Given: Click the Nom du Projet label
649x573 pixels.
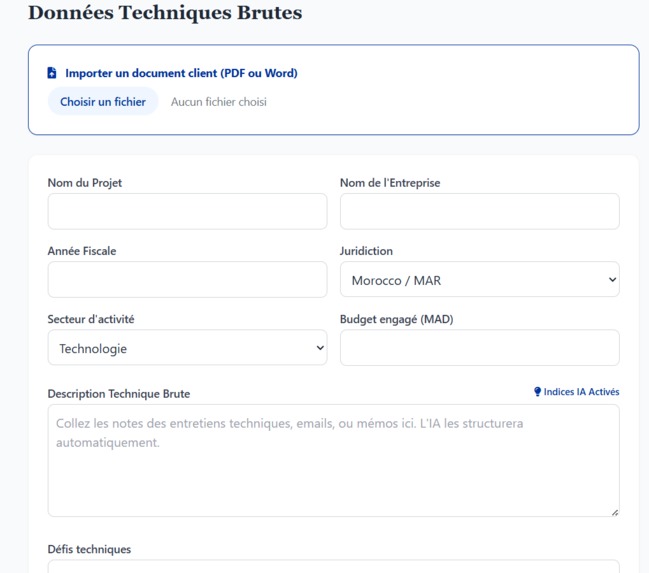Looking at the screenshot, I should tap(85, 183).
